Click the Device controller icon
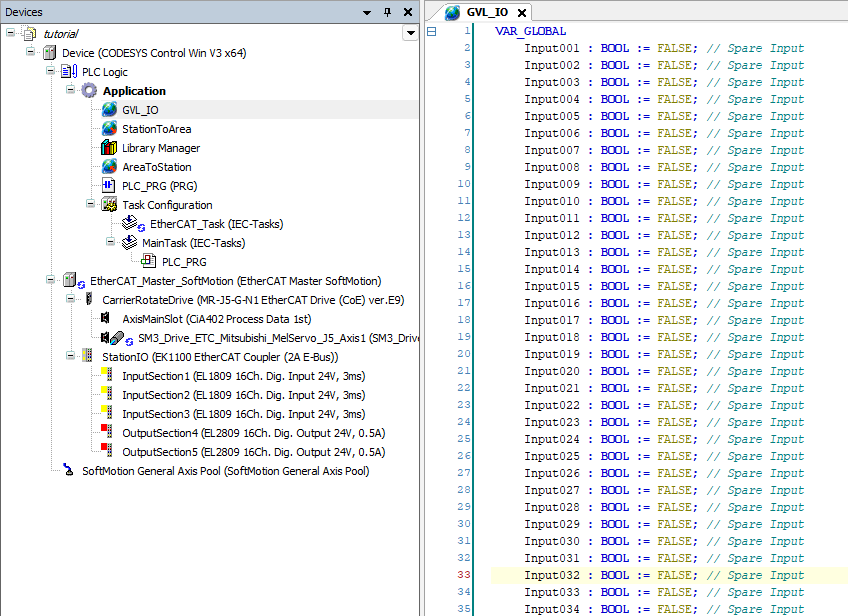The width and height of the screenshot is (848, 616). (x=49, y=52)
